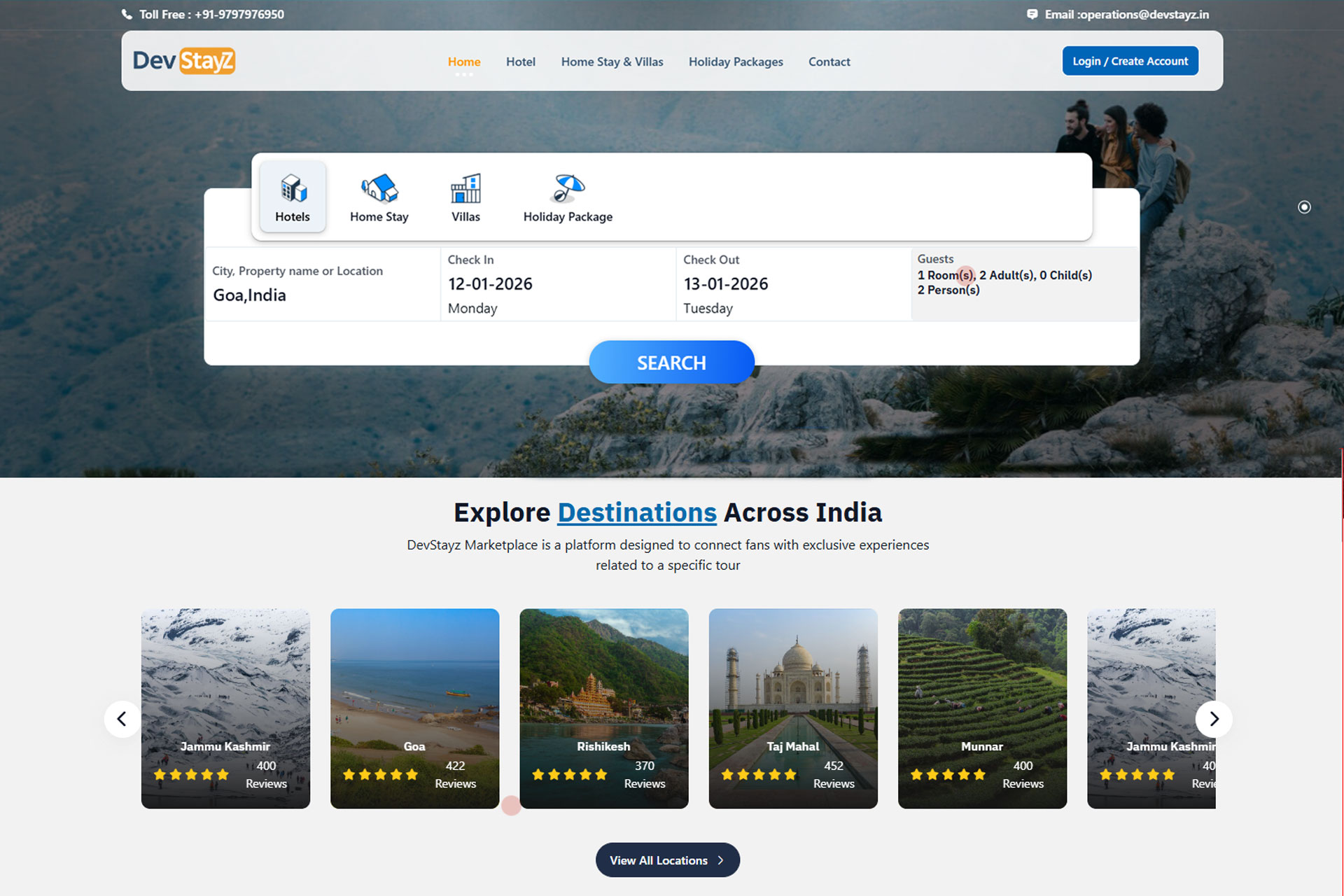Select the Hotels building icon
1344x896 pixels.
293,188
